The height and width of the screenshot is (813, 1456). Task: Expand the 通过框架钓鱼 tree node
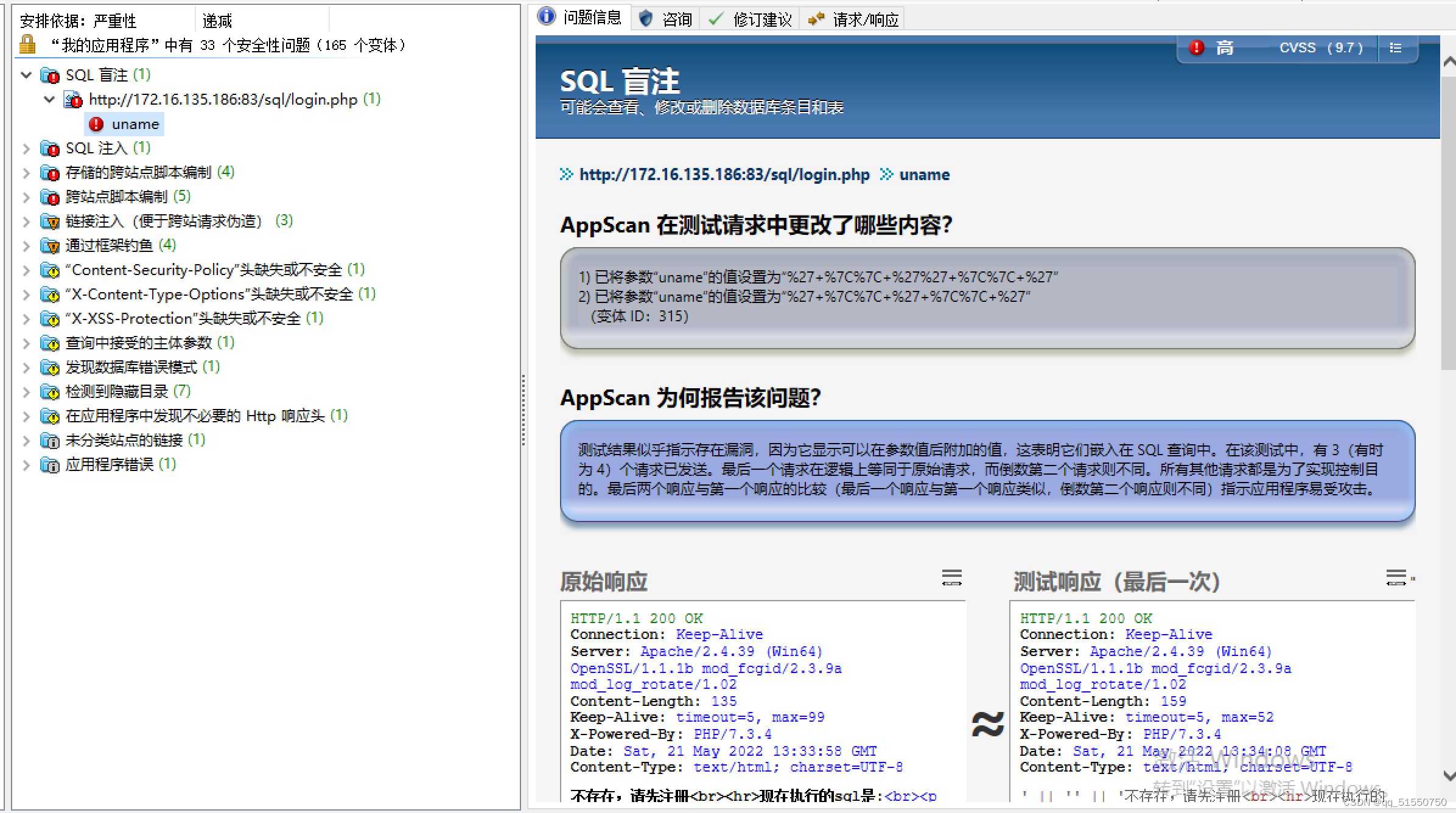tap(26, 246)
